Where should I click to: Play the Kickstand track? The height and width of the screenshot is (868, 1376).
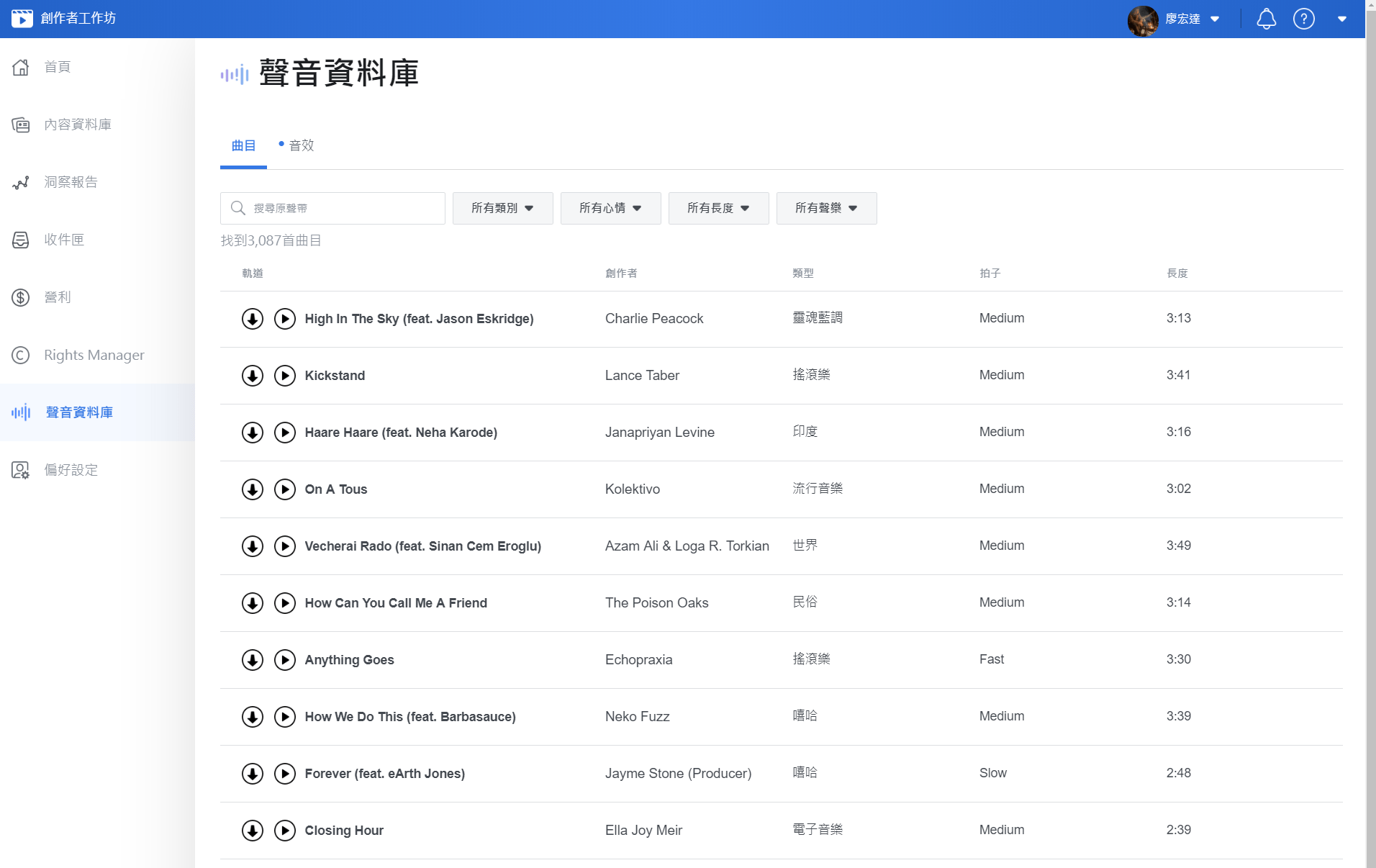tap(285, 376)
